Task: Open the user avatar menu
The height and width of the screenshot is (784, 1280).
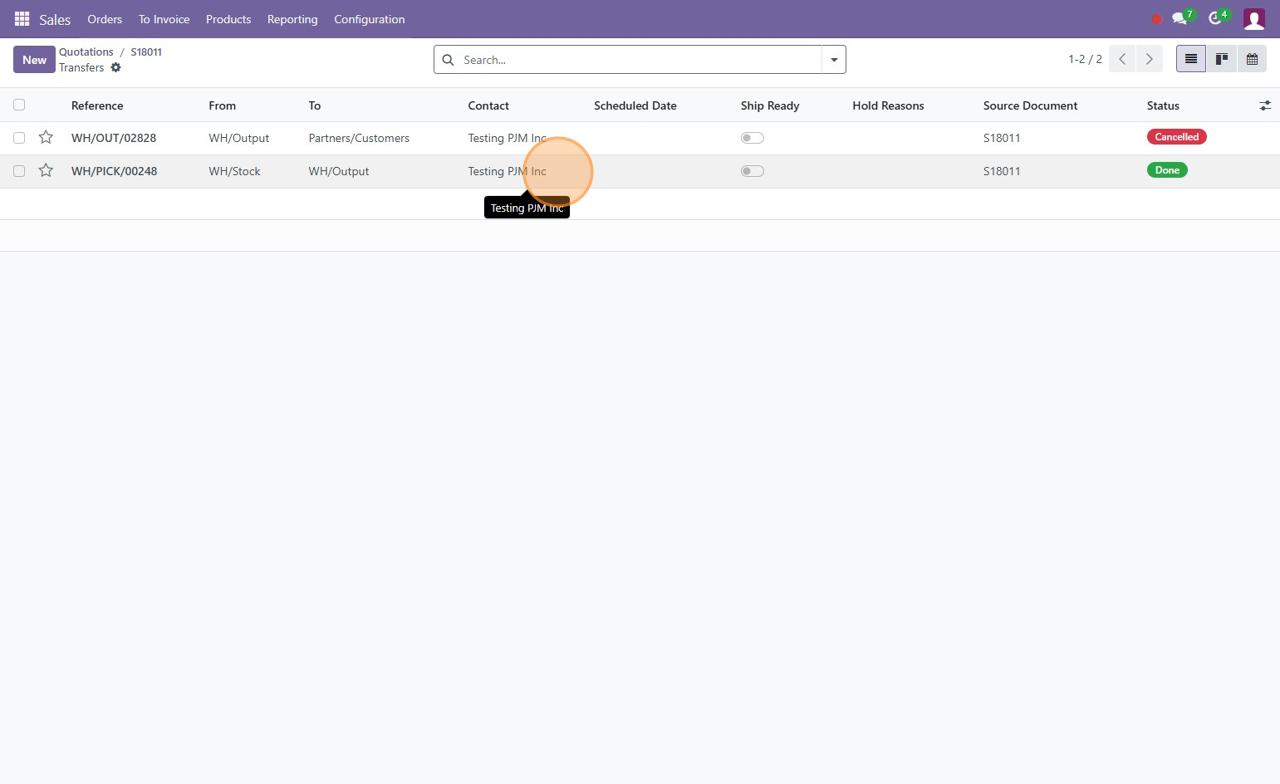Action: click(1253, 19)
